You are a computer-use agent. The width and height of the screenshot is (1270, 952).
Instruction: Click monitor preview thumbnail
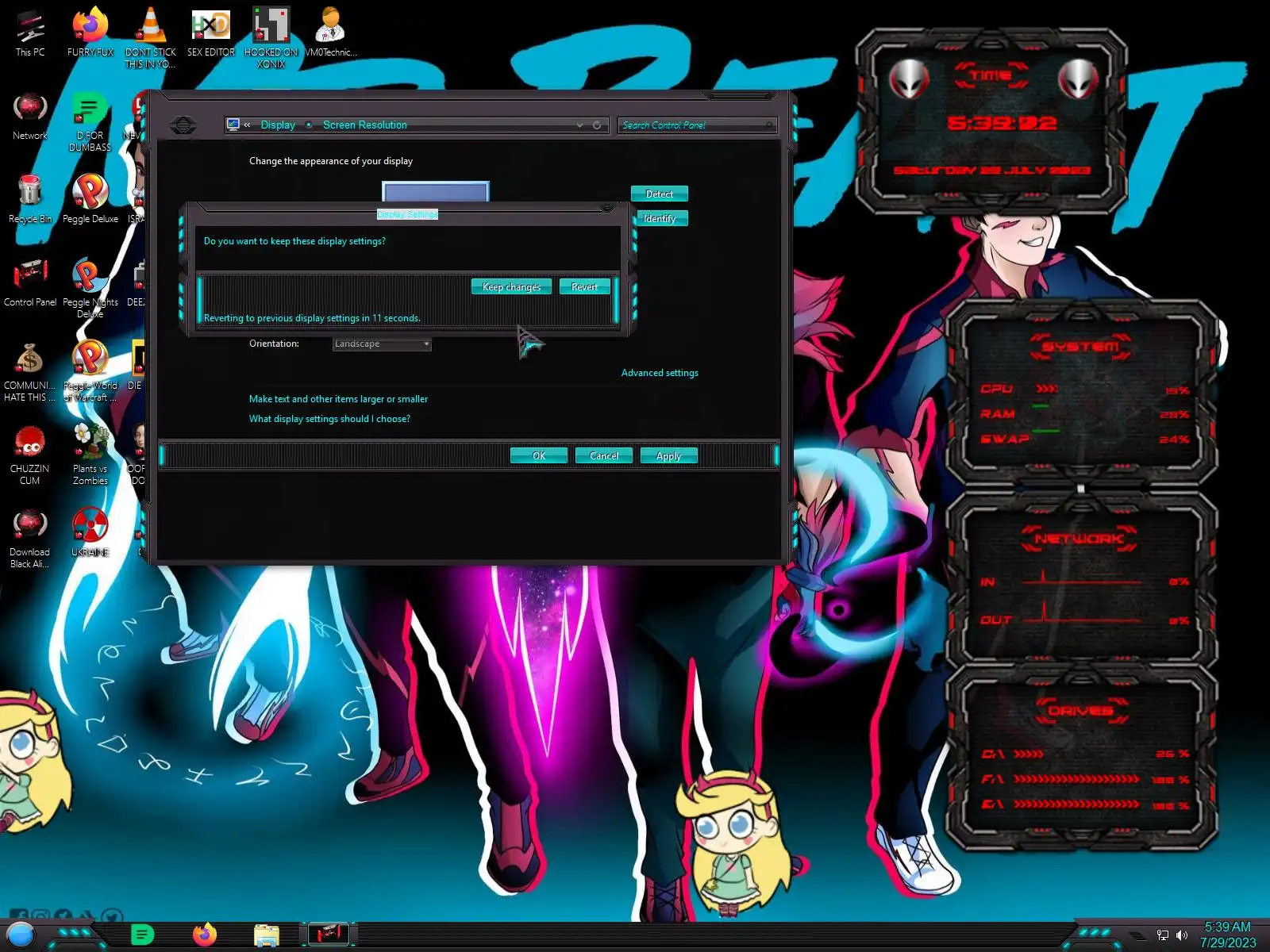(x=436, y=191)
